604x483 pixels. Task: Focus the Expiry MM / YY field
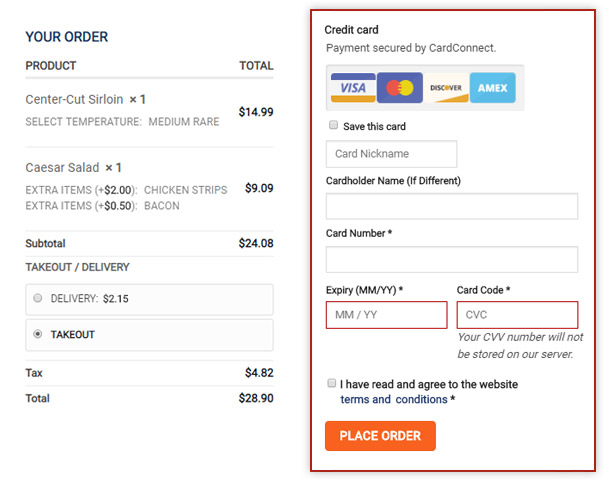[x=386, y=315]
